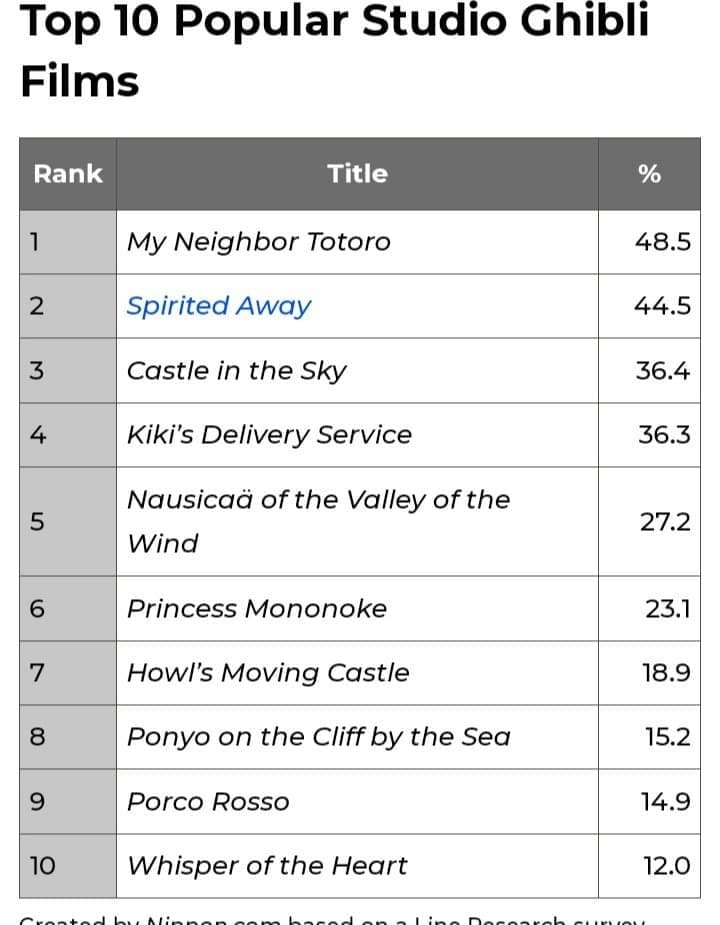720x925 pixels.
Task: Click Kiki's Delivery Service title
Action: point(269,435)
